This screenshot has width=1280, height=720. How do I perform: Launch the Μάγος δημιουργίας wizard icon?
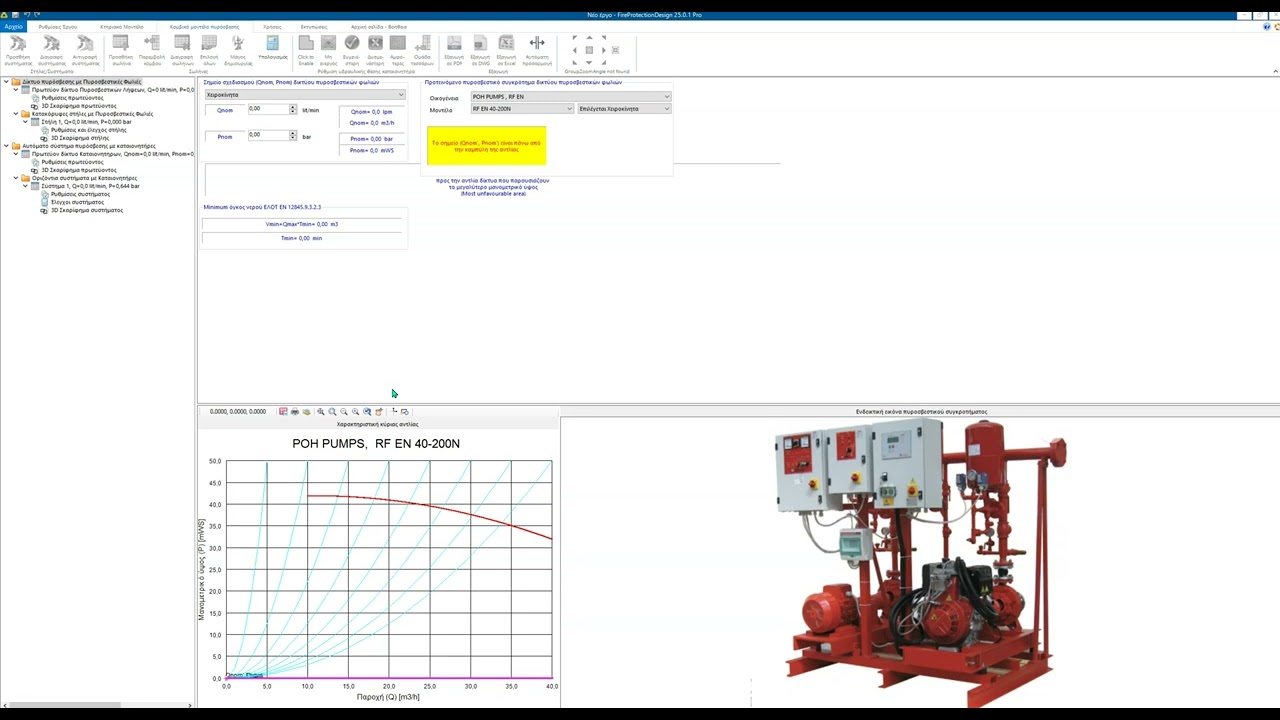click(x=238, y=43)
